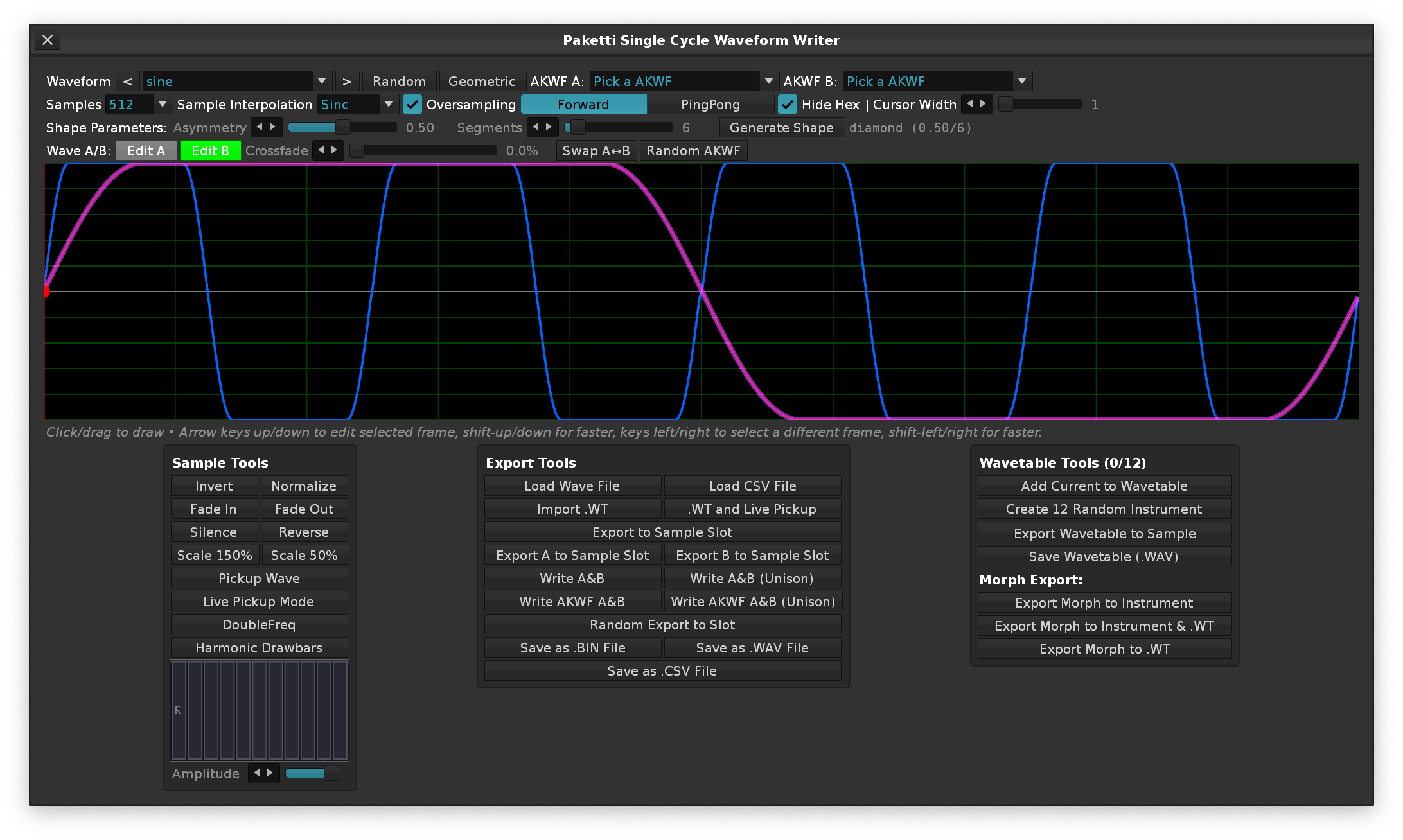Click next waveform '>' arrow button
This screenshot has height=840, width=1403.
click(x=347, y=82)
